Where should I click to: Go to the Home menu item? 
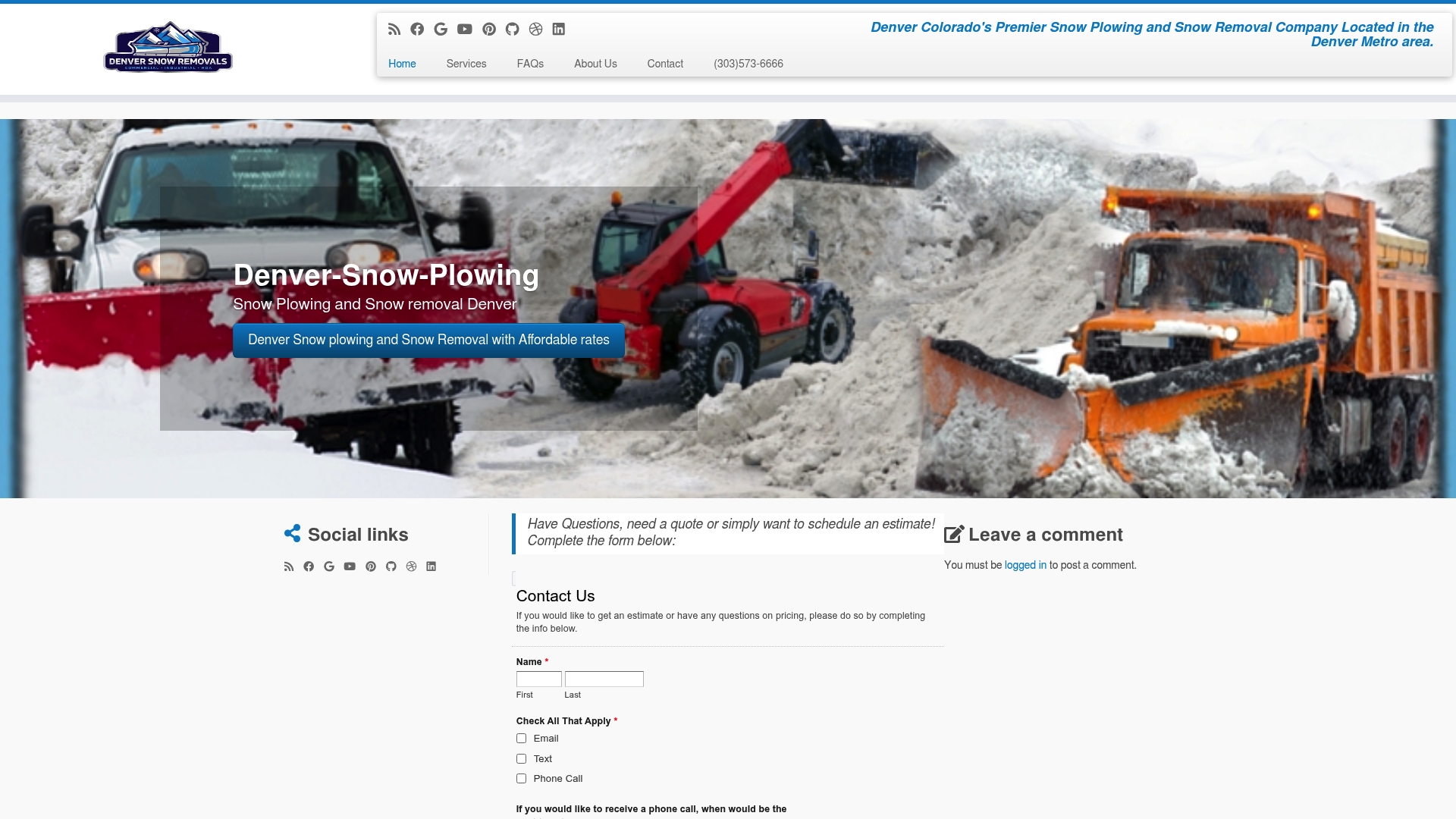(402, 64)
